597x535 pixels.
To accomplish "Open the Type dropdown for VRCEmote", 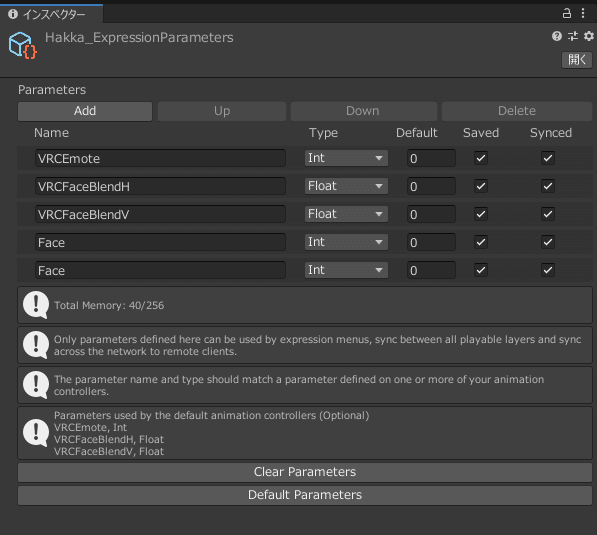I will tap(346, 158).
